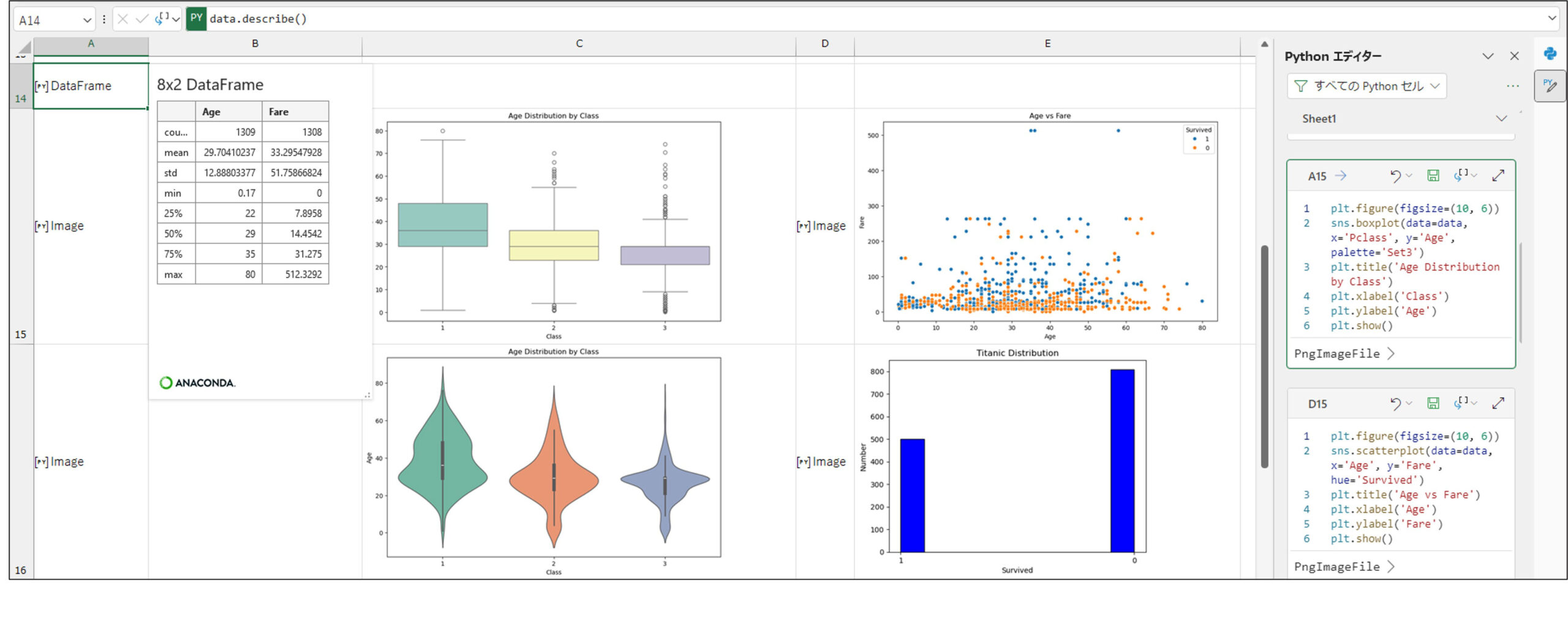This screenshot has width=1568, height=617.
Task: Open the all Python cells filter dropdown
Action: click(1366, 86)
